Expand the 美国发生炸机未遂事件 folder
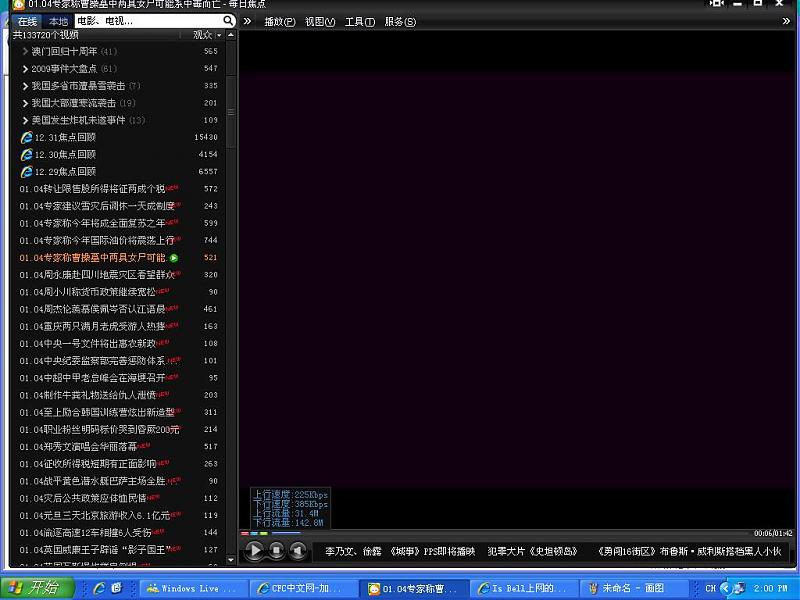This screenshot has height=600, width=800. 25,120
